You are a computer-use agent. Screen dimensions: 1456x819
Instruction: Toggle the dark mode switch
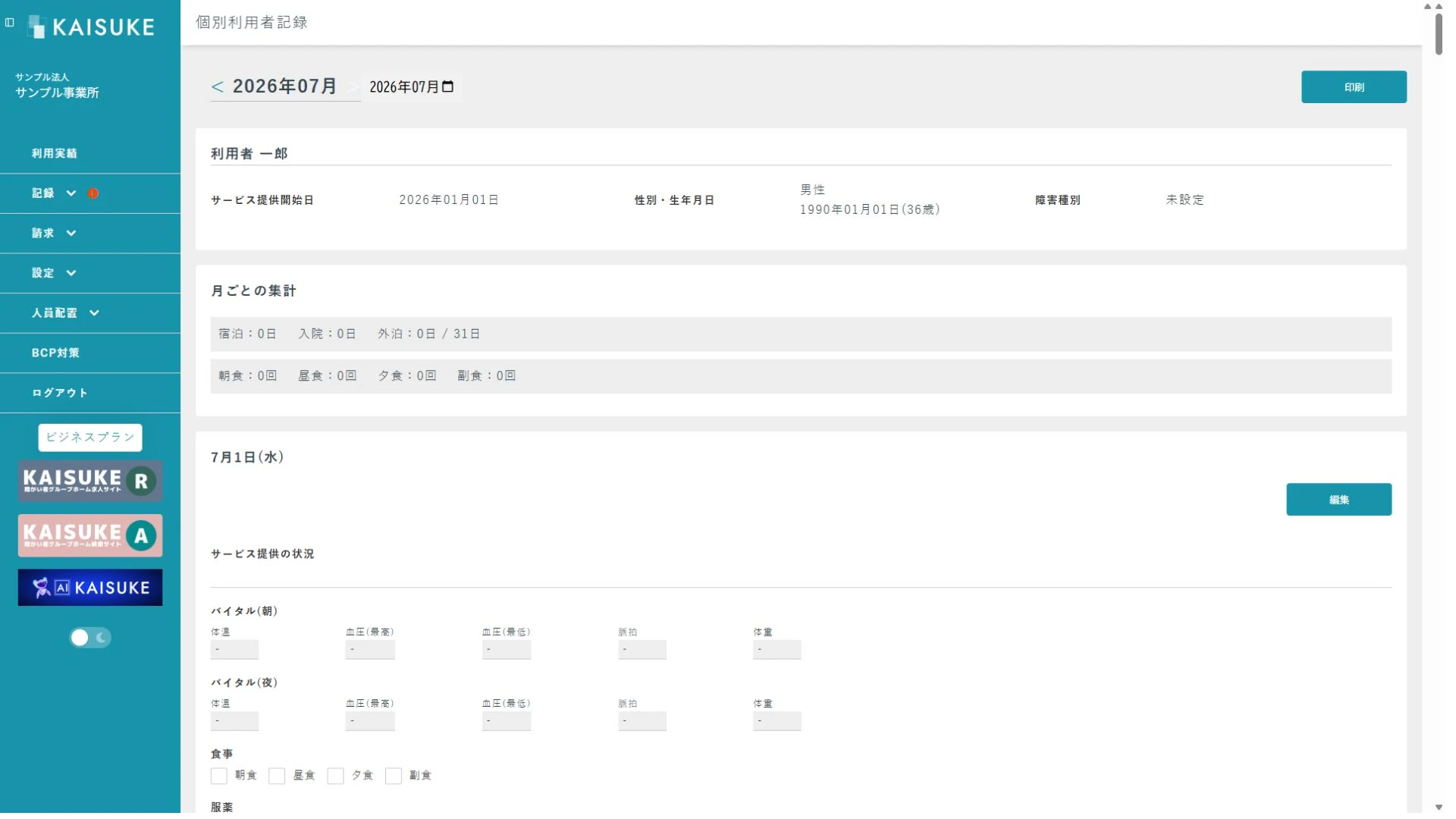coord(90,638)
